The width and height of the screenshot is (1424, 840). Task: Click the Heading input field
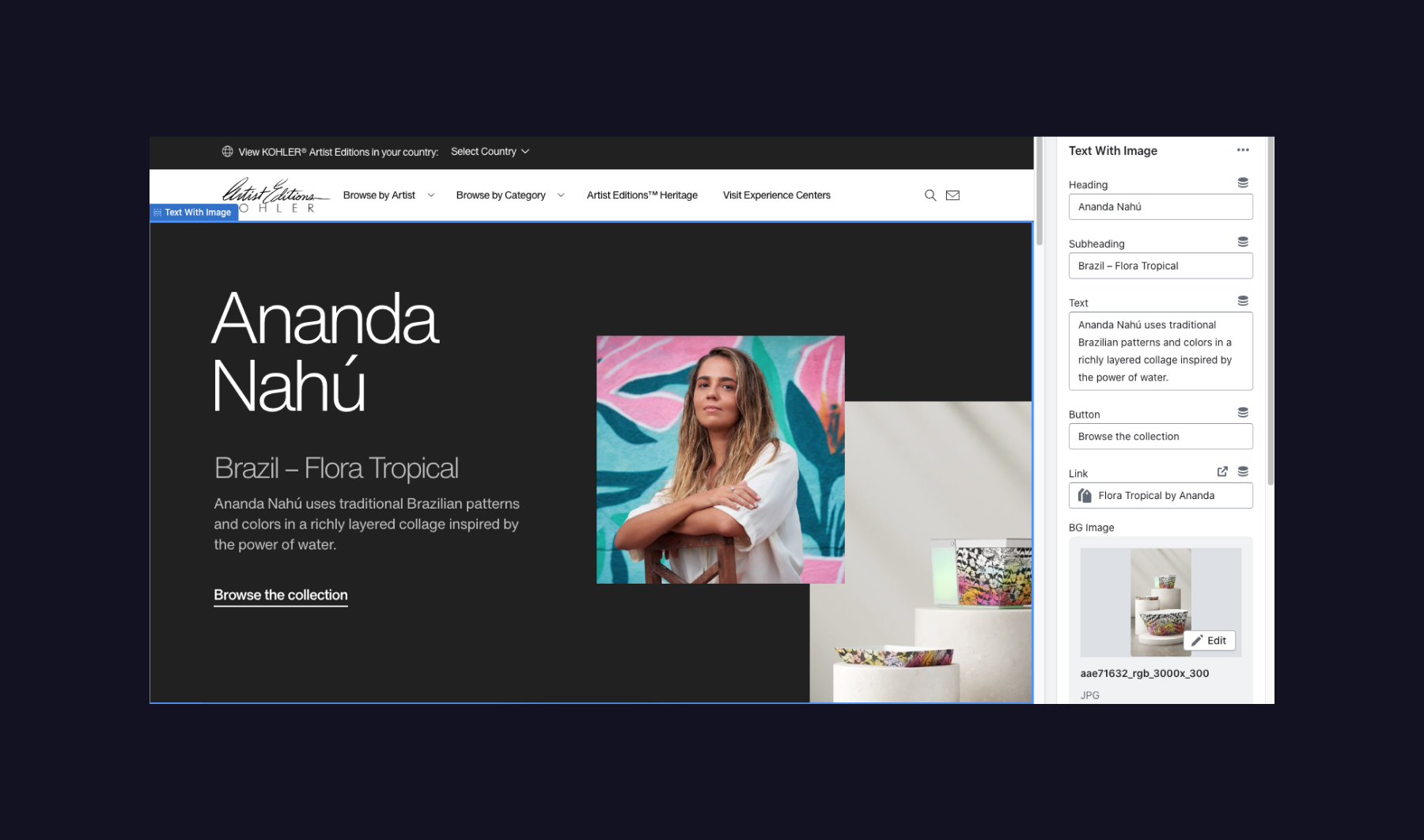1160,207
